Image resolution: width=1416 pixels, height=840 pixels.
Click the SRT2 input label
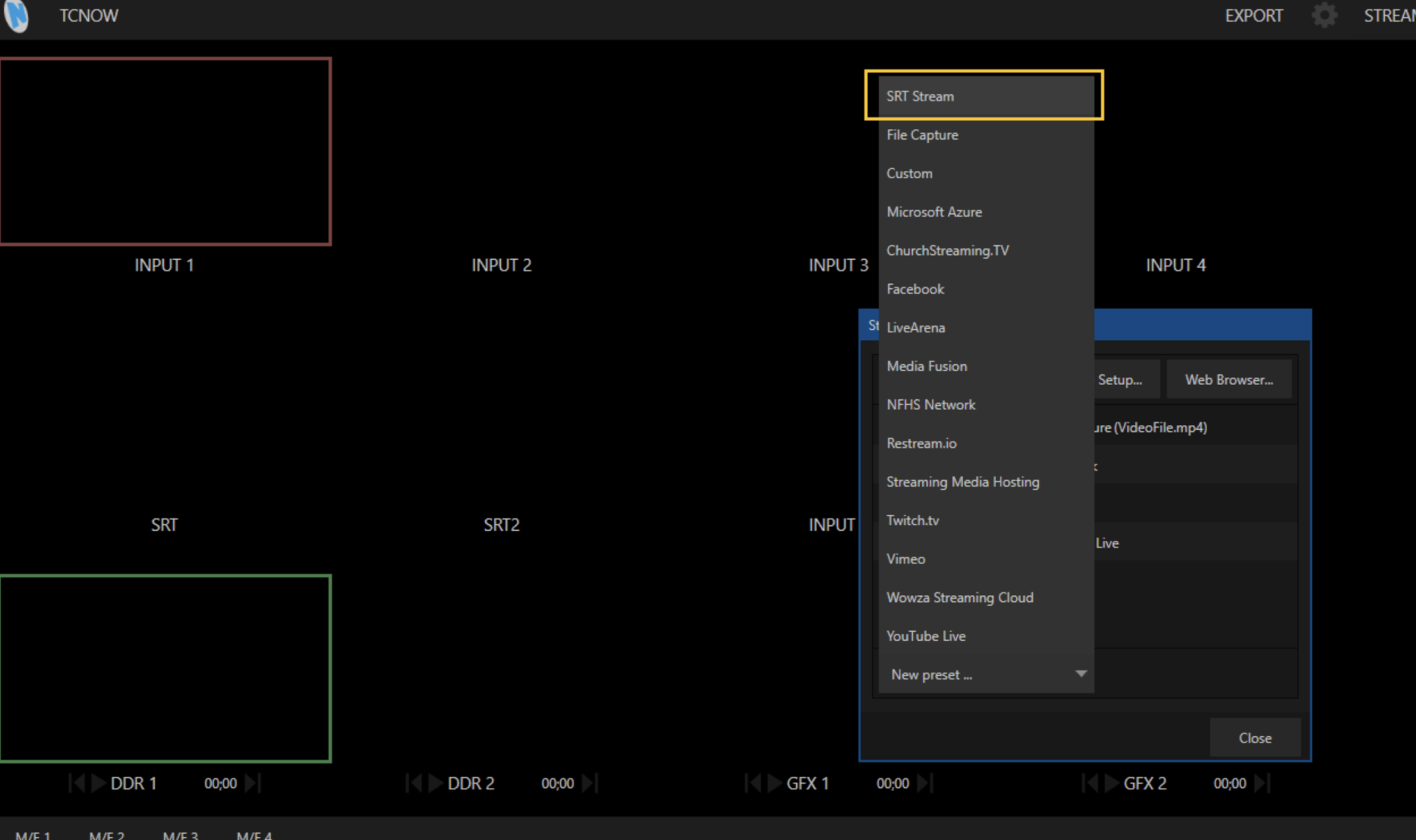501,525
